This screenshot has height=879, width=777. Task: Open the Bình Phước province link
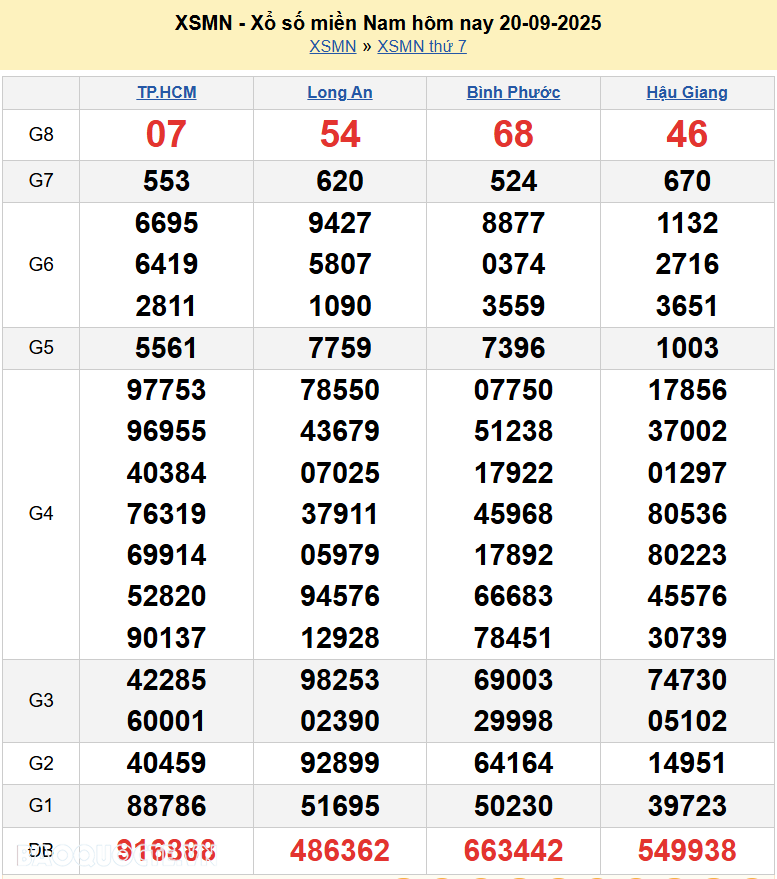click(x=513, y=92)
